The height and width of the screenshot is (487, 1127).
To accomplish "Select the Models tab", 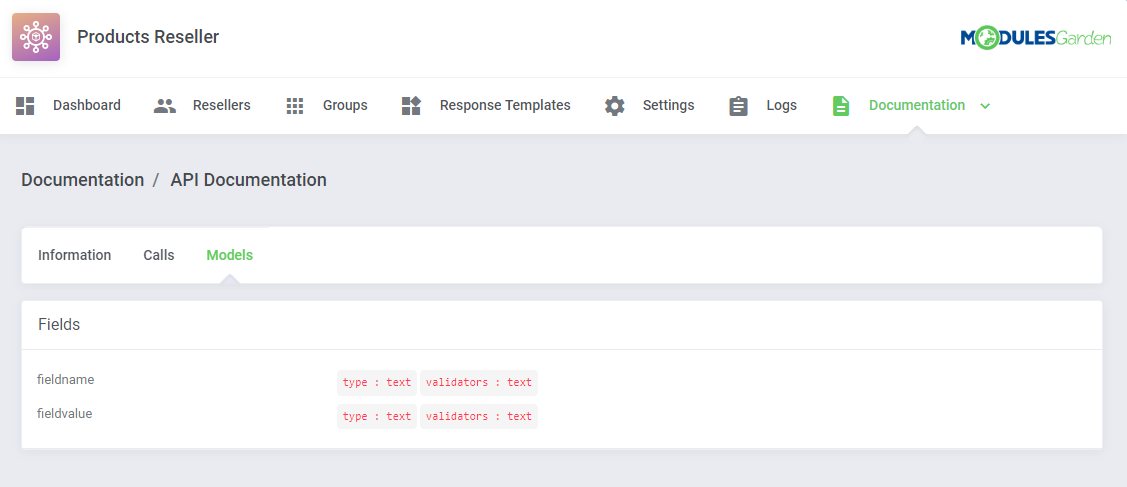I will (x=229, y=255).
